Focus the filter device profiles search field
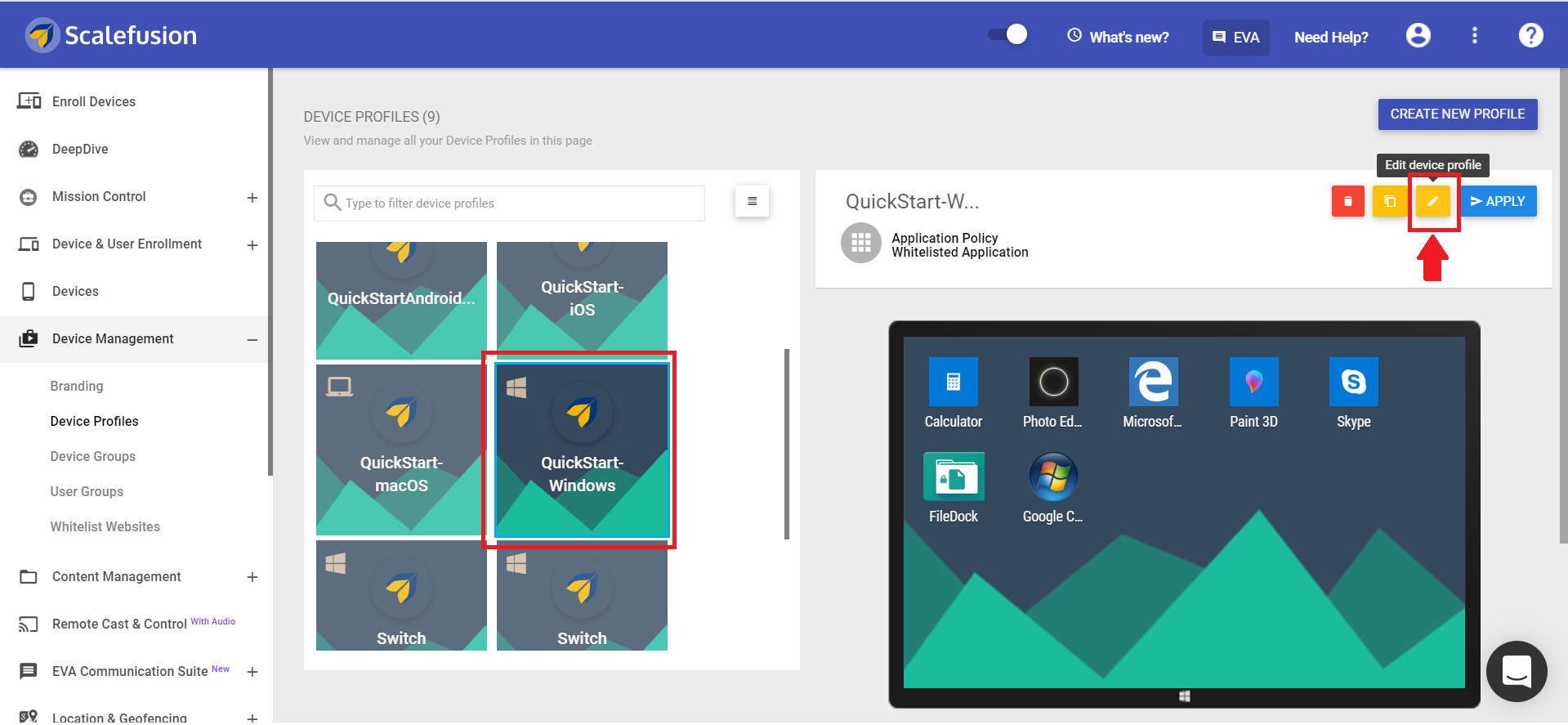This screenshot has width=1568, height=725. point(509,203)
